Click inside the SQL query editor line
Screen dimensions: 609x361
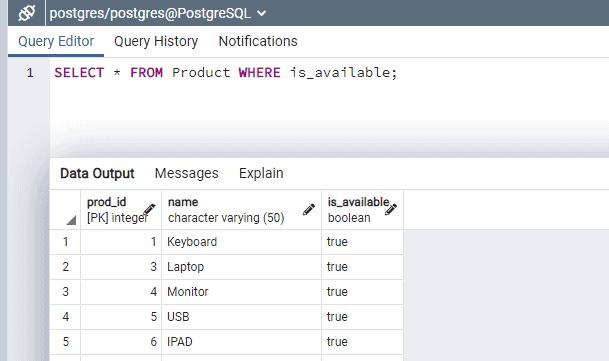225,73
